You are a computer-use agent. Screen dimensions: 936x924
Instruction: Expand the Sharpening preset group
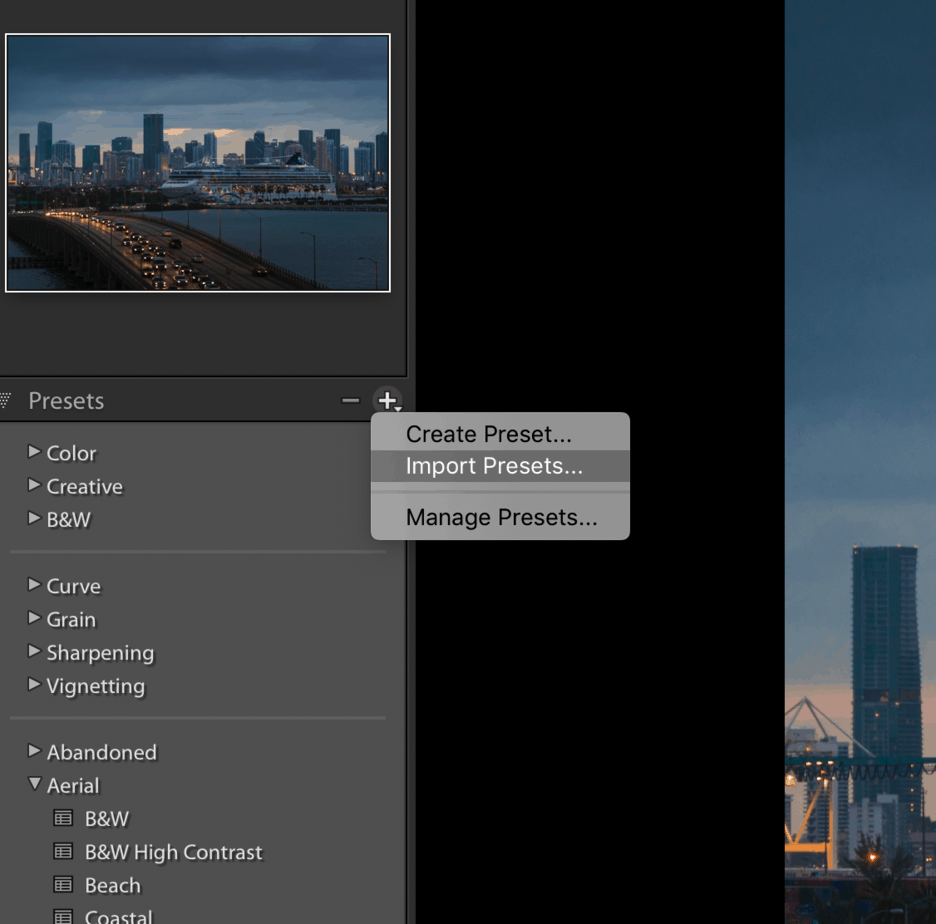coord(34,651)
